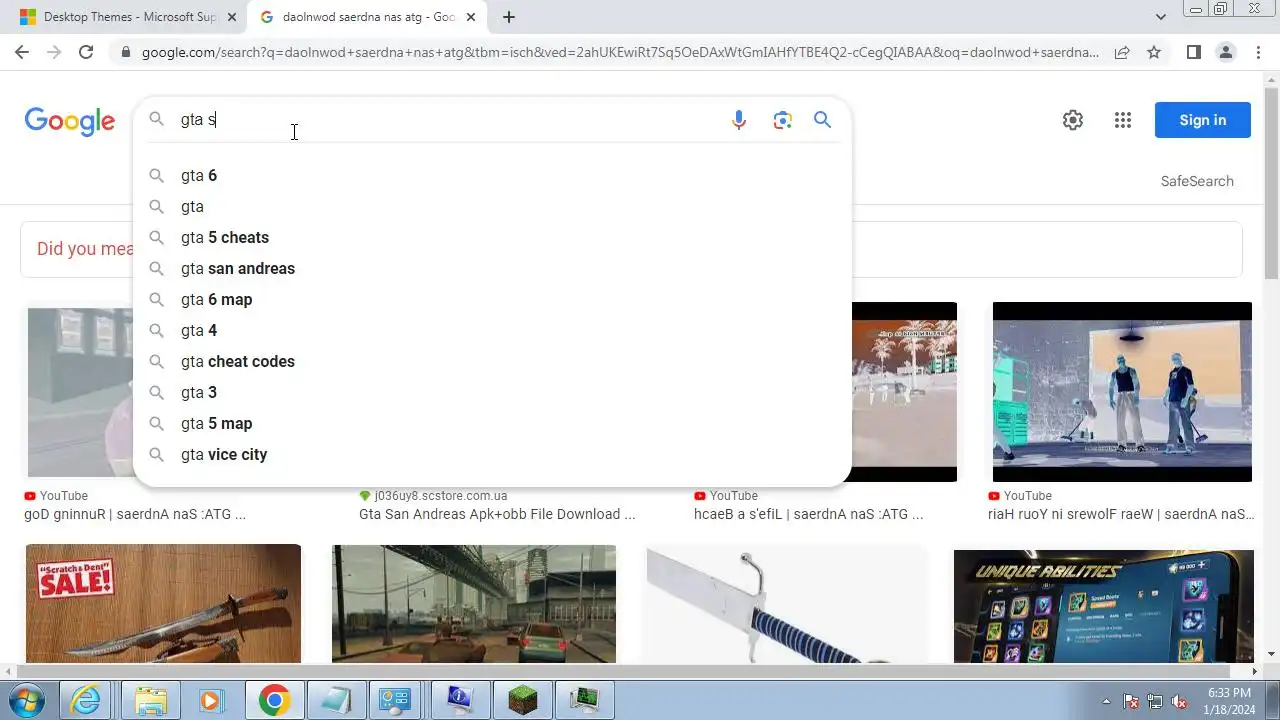The width and height of the screenshot is (1280, 720).
Task: Expand the tab search dropdown
Action: [x=1161, y=17]
